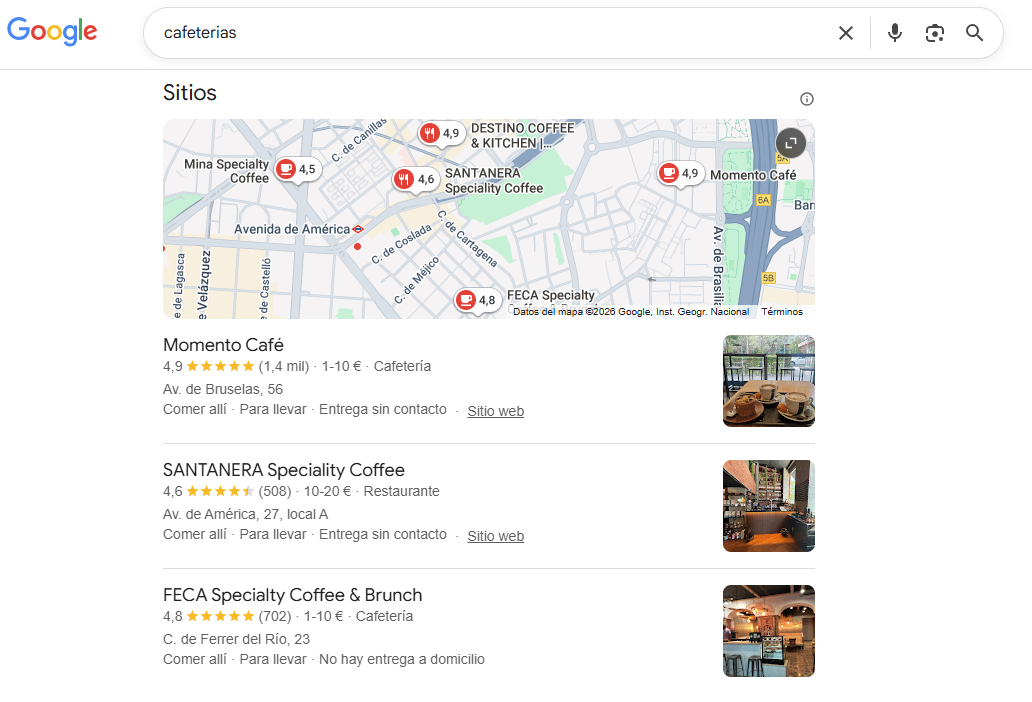Click the 'Av. de Bruselas, 56' address
This screenshot has height=702, width=1032.
(223, 389)
